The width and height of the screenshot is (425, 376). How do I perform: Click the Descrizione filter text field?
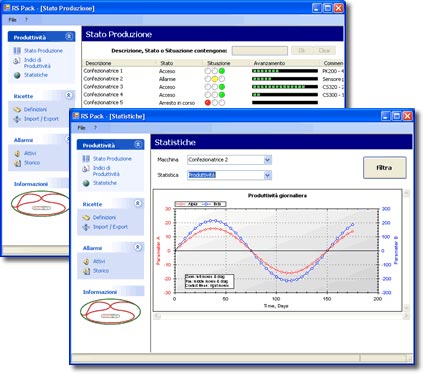click(260, 51)
